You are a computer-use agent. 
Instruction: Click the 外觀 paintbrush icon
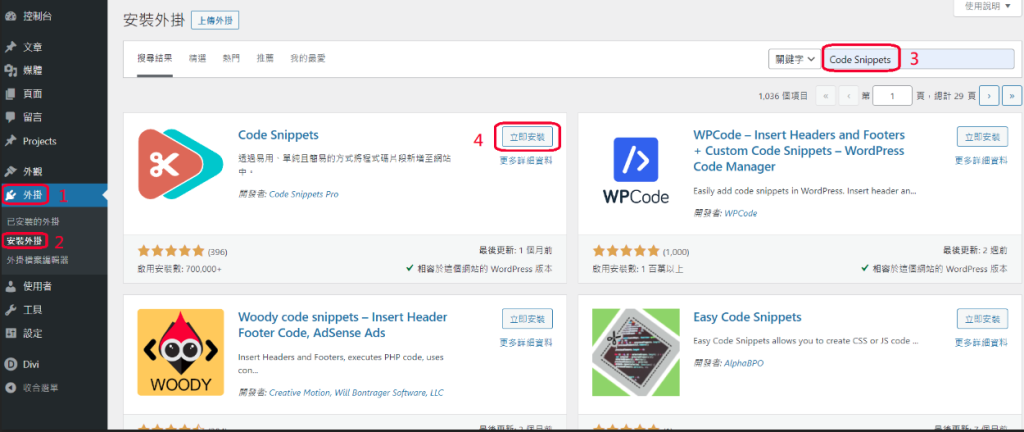point(10,172)
